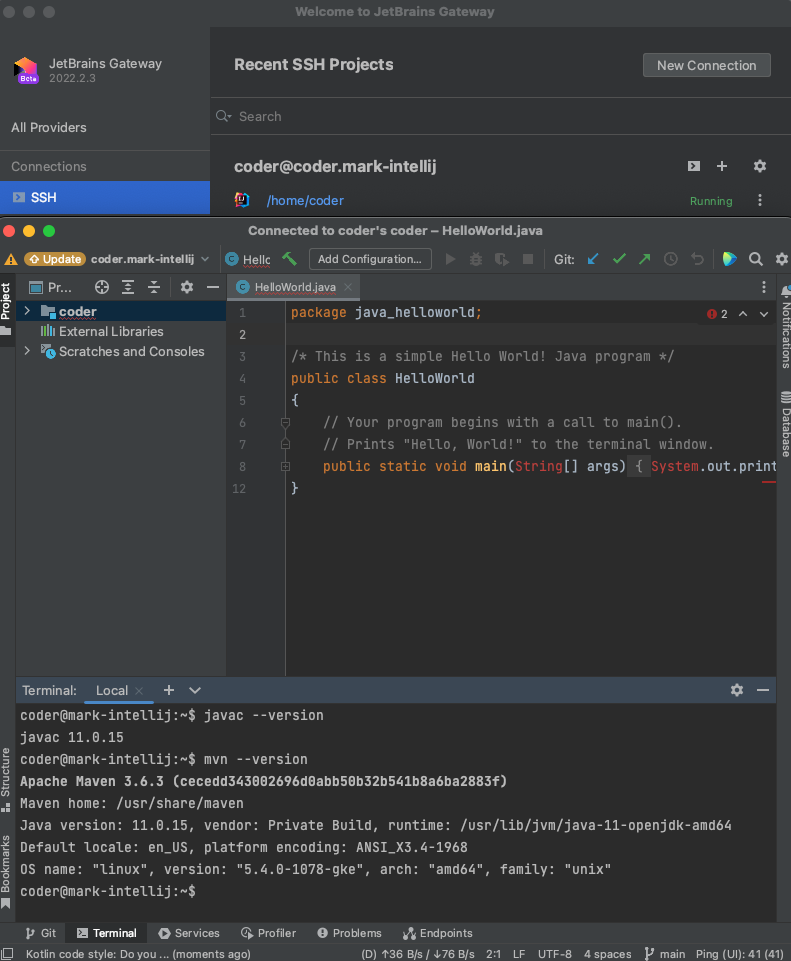
Task: Open editor tab options three-dot menu
Action: click(763, 287)
